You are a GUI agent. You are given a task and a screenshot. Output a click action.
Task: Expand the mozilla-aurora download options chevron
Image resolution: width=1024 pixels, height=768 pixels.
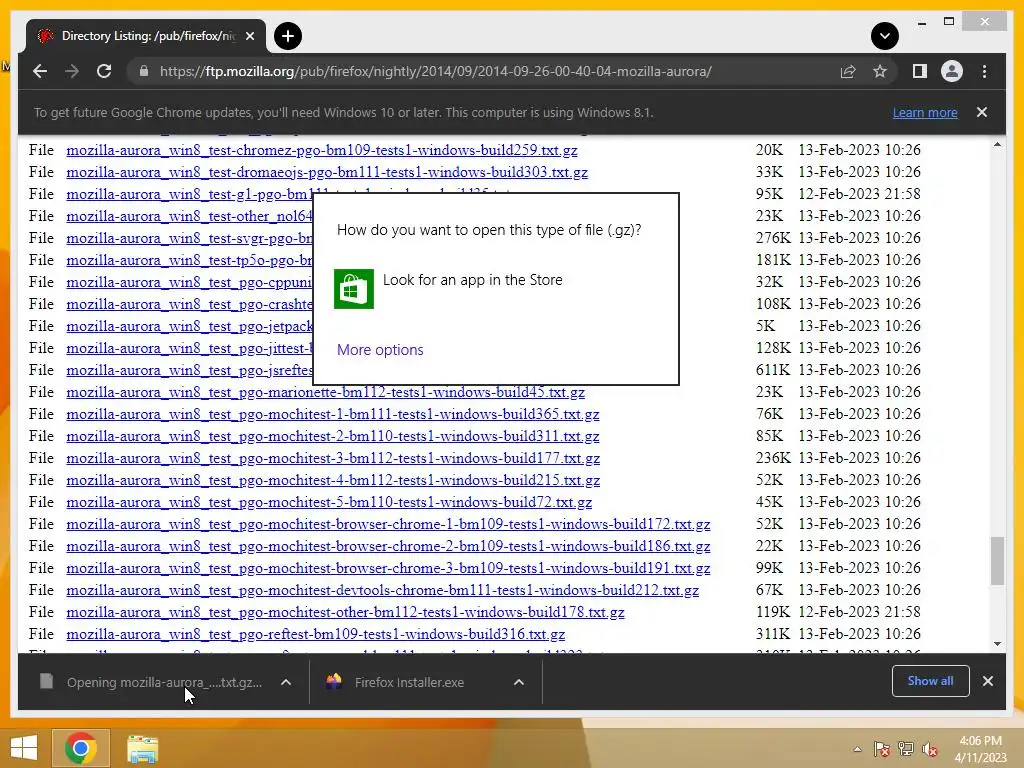[x=285, y=682]
